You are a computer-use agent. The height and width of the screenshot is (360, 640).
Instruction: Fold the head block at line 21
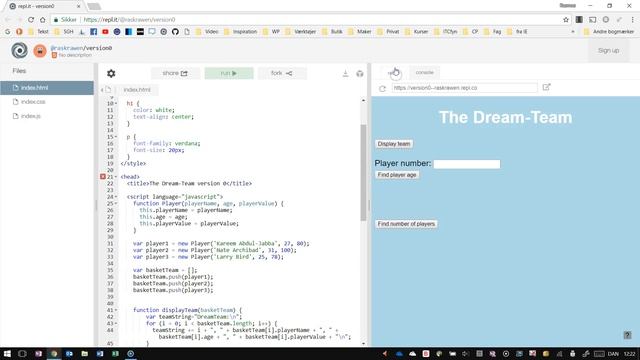116,177
